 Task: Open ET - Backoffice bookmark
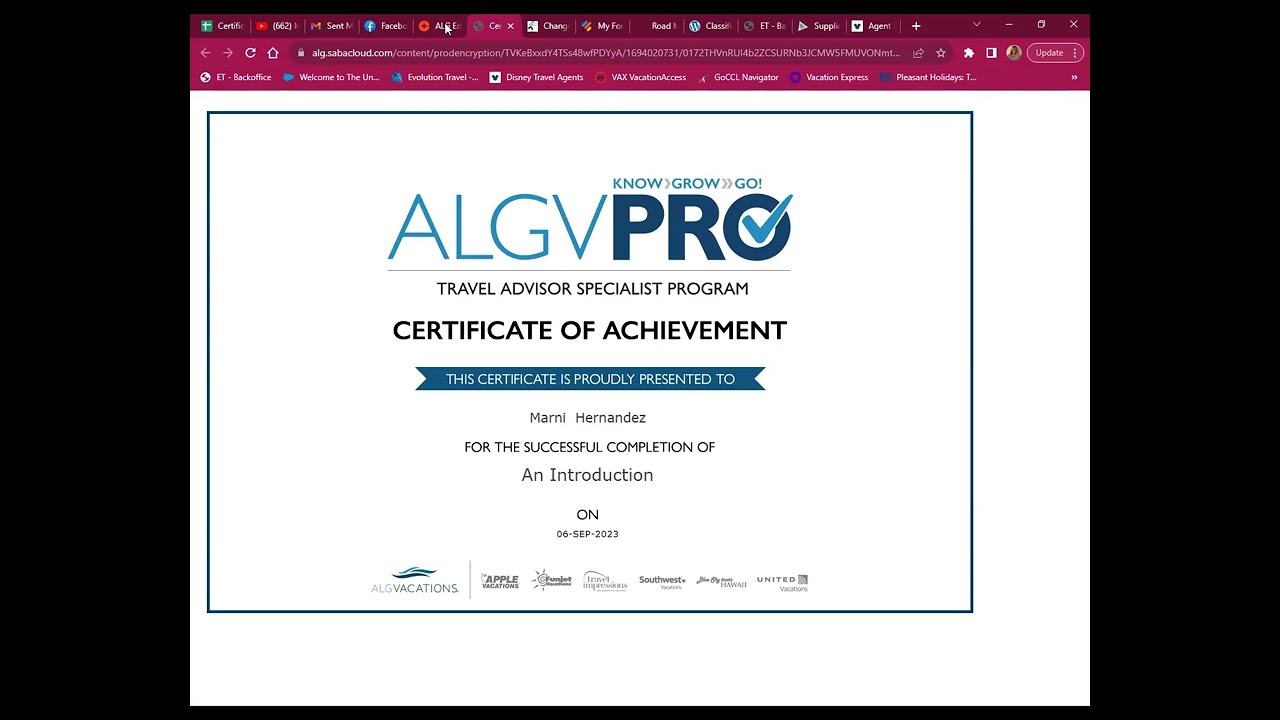point(236,77)
